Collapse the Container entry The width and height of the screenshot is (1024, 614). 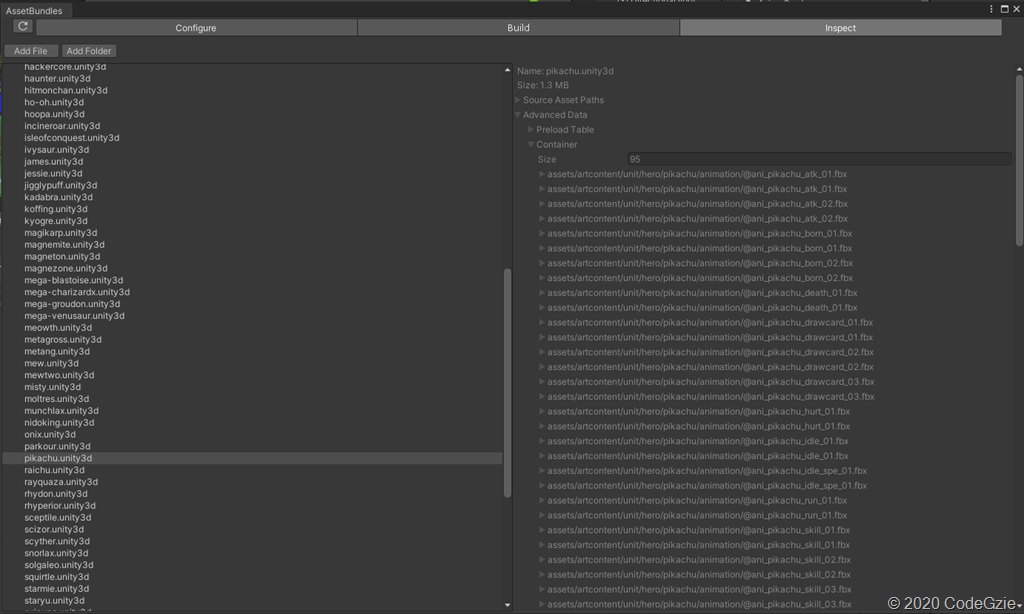[x=531, y=144]
